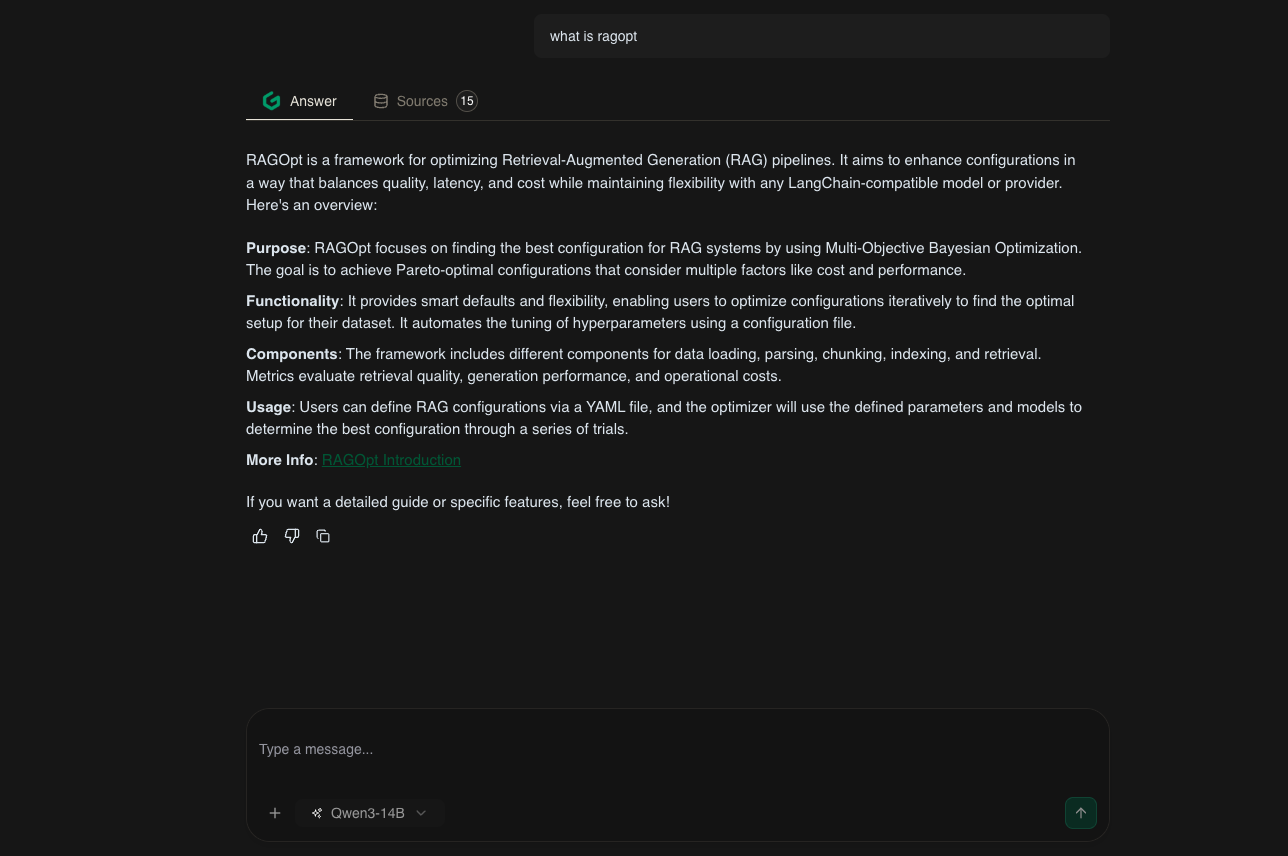The width and height of the screenshot is (1288, 856).
Task: Copy the answer using the copy icon
Action: pyautogui.click(x=323, y=536)
